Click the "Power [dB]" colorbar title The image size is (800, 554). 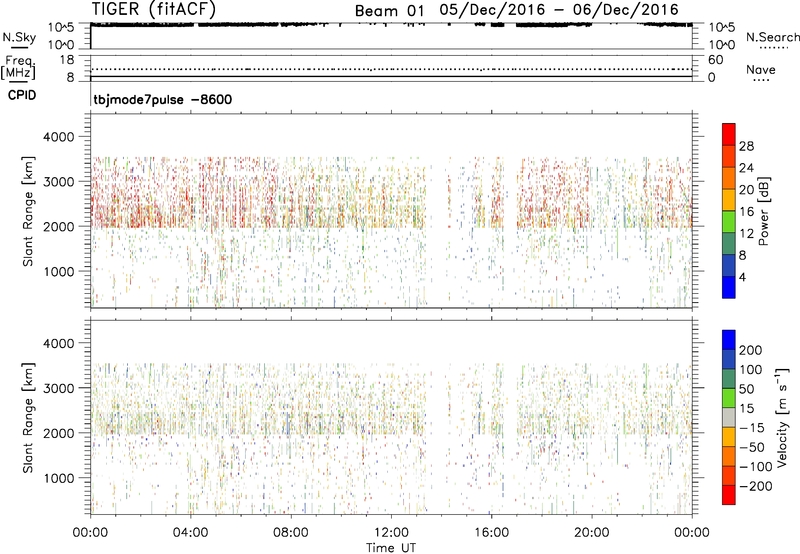pyautogui.click(x=764, y=211)
